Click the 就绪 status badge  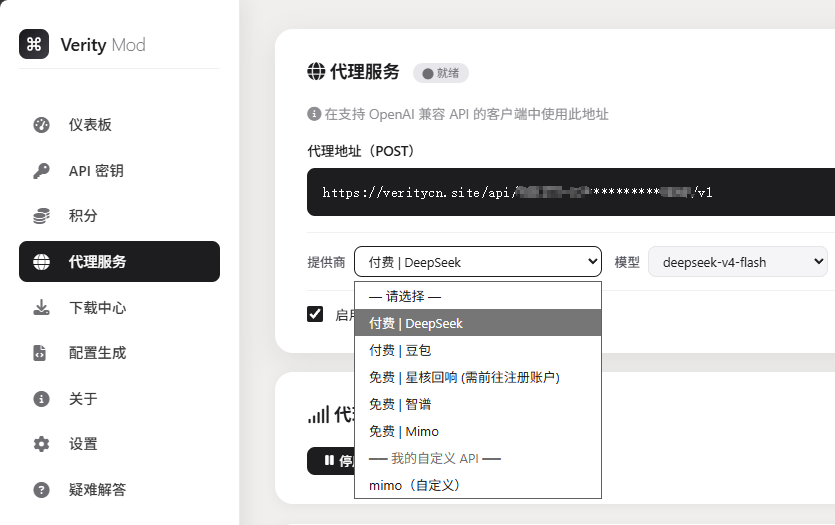(x=440, y=73)
